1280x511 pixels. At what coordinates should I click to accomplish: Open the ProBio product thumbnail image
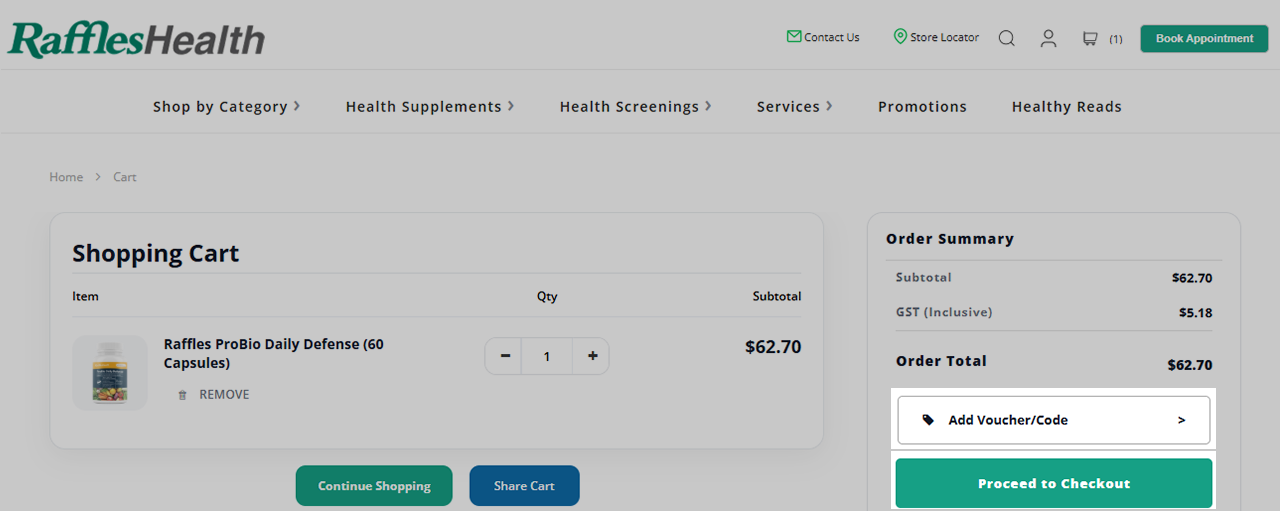tap(110, 372)
